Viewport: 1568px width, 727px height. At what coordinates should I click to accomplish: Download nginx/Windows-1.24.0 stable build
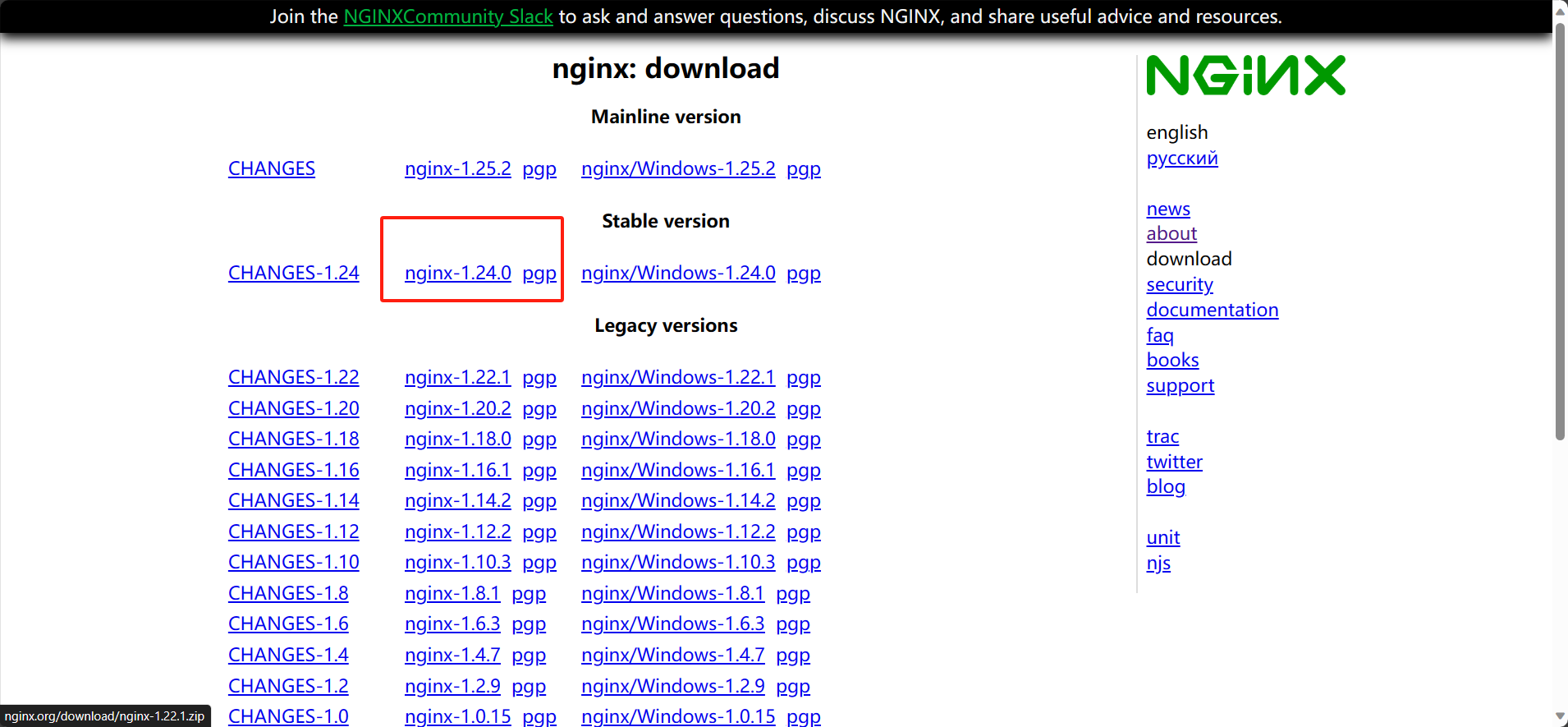point(677,273)
